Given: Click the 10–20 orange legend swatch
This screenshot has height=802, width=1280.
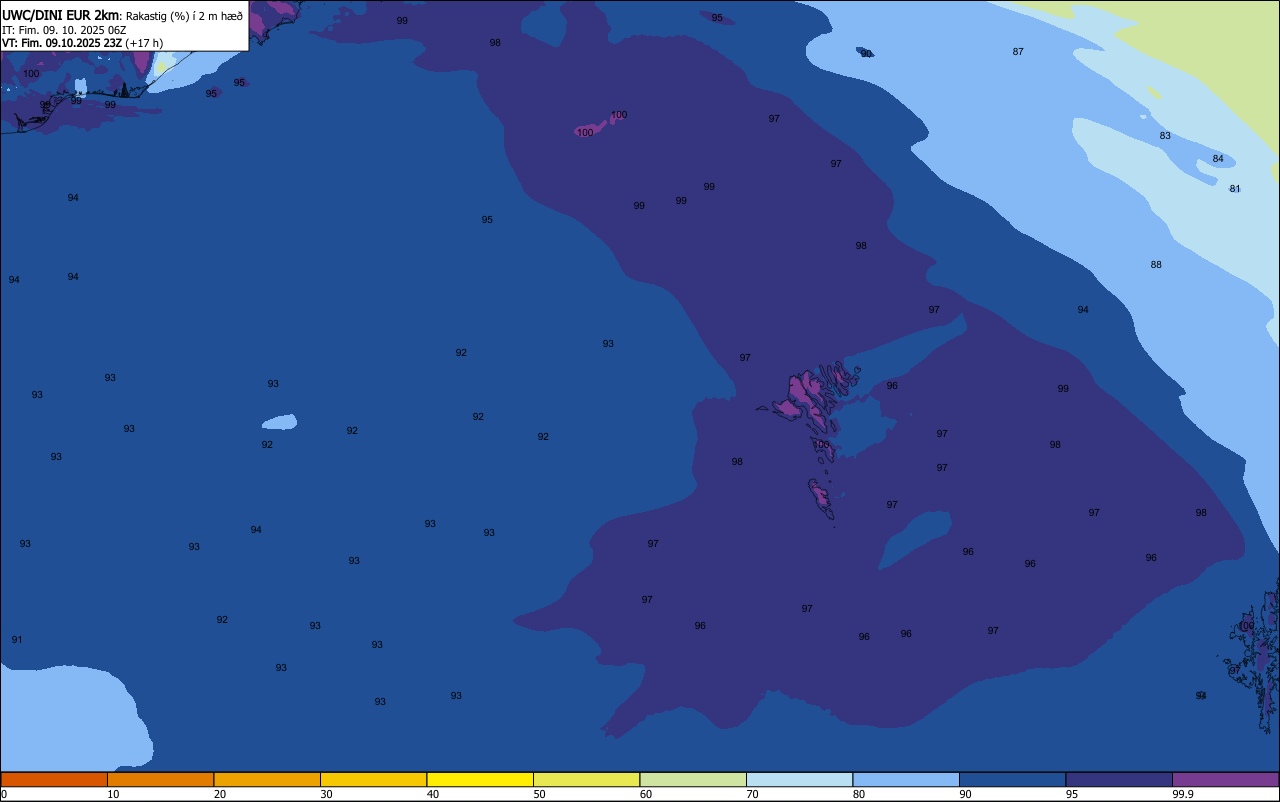Looking at the screenshot, I should click(x=160, y=779).
